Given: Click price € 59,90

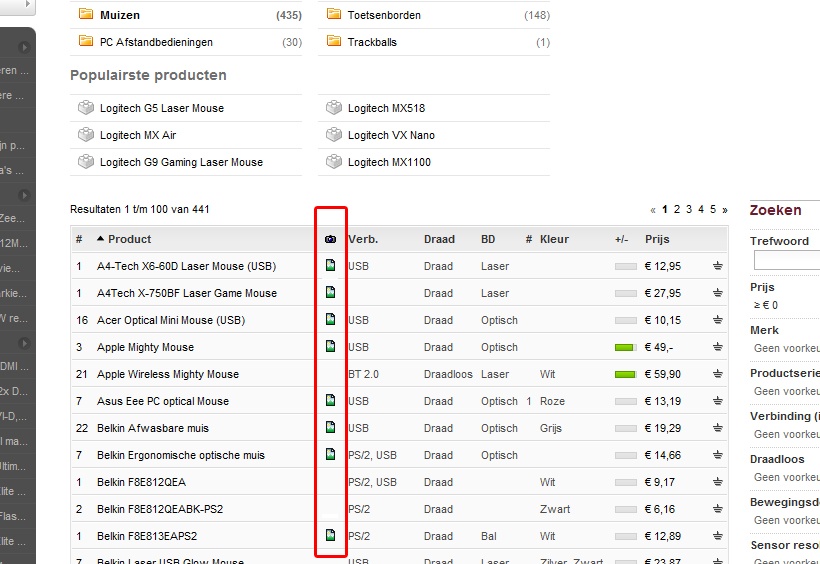Looking at the screenshot, I should pos(663,374).
